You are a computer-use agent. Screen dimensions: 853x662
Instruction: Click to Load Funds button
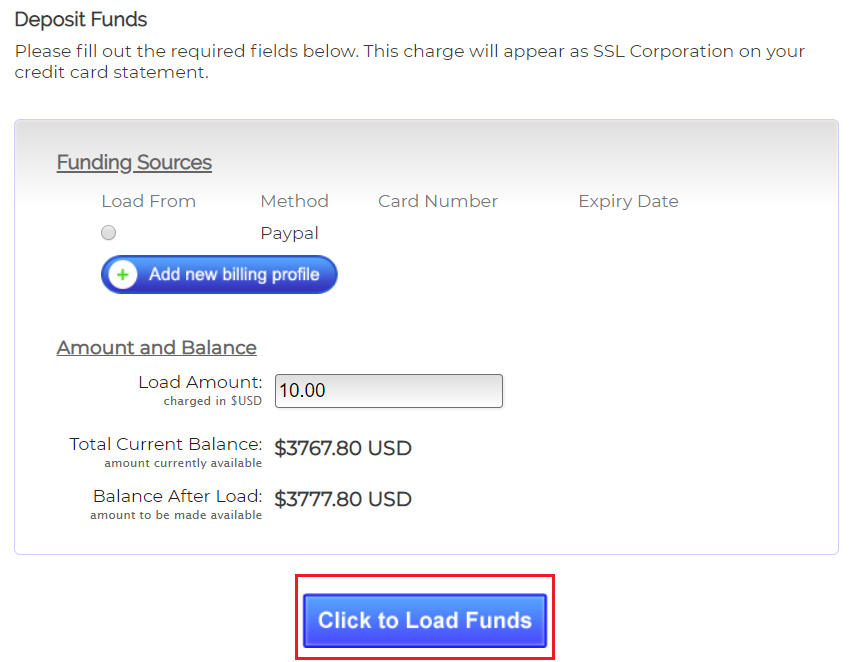pyautogui.click(x=425, y=620)
